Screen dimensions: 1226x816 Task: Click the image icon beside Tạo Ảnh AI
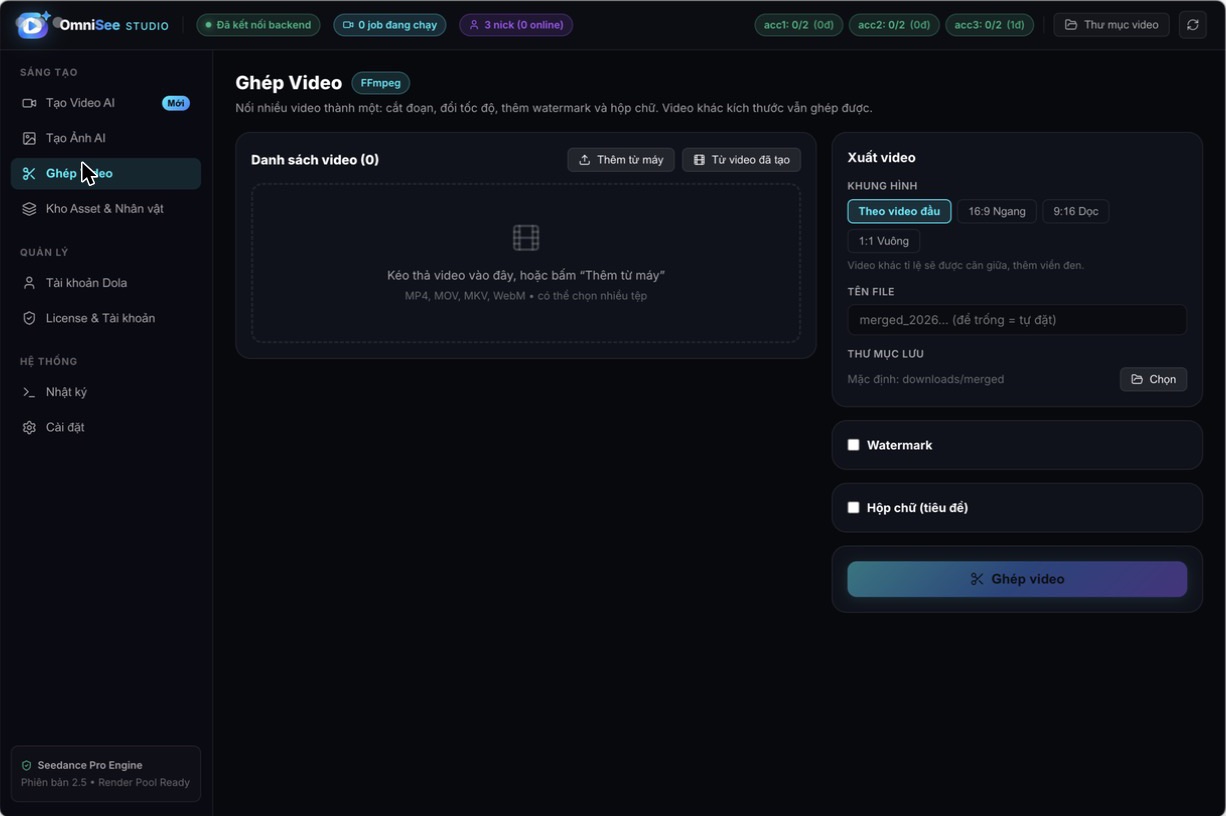coord(29,138)
